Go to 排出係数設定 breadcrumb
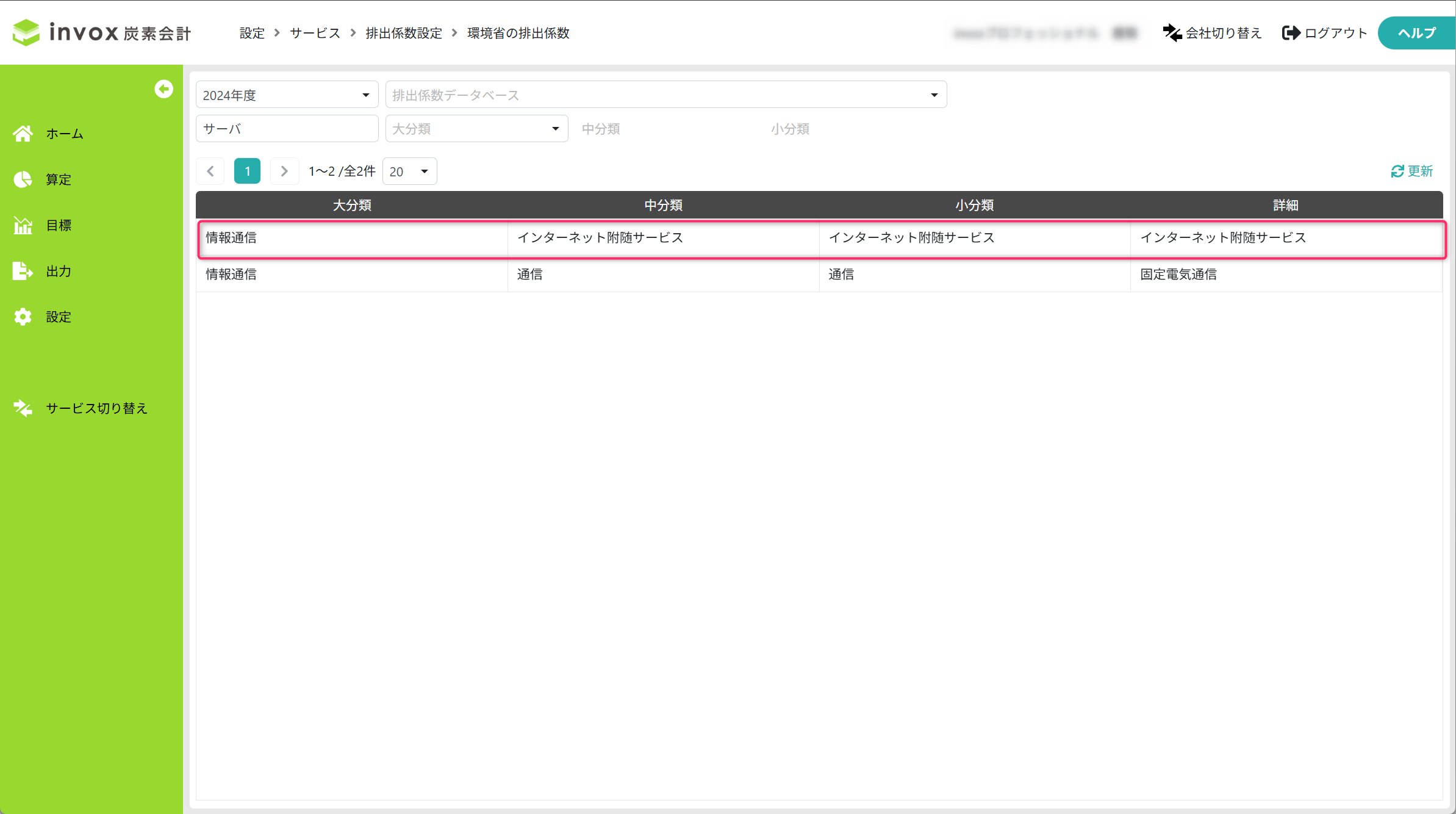Viewport: 1456px width, 814px height. coord(404,33)
